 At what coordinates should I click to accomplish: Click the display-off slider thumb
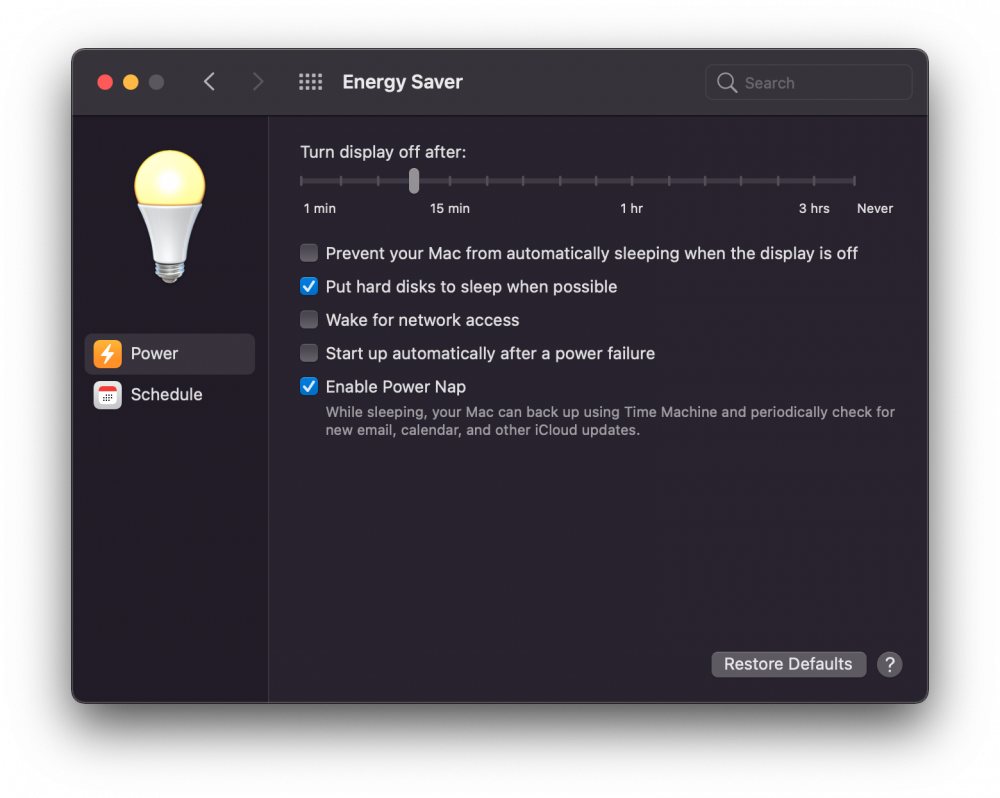click(x=414, y=181)
